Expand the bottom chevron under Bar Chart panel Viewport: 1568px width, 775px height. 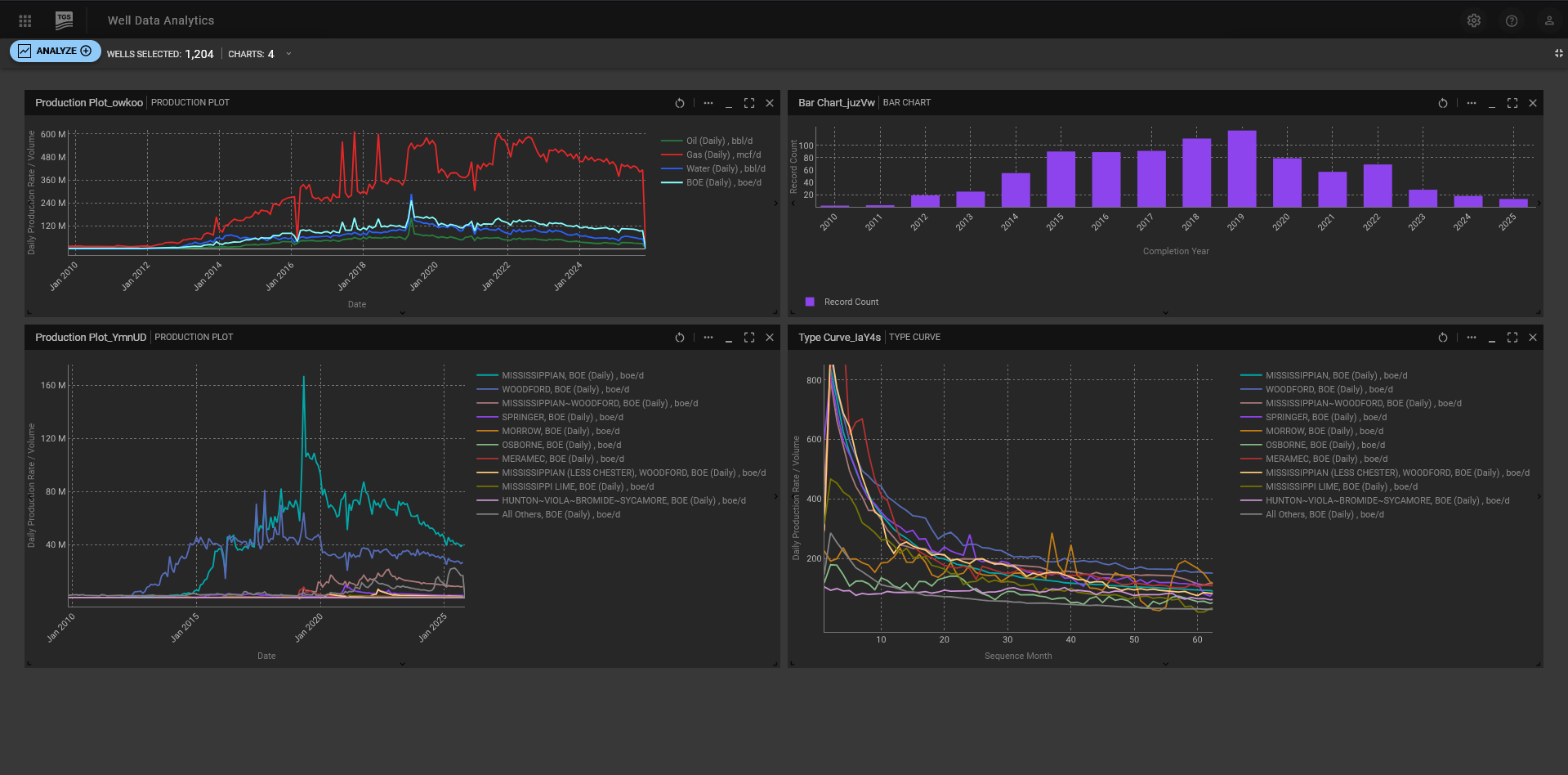pyautogui.click(x=1165, y=312)
